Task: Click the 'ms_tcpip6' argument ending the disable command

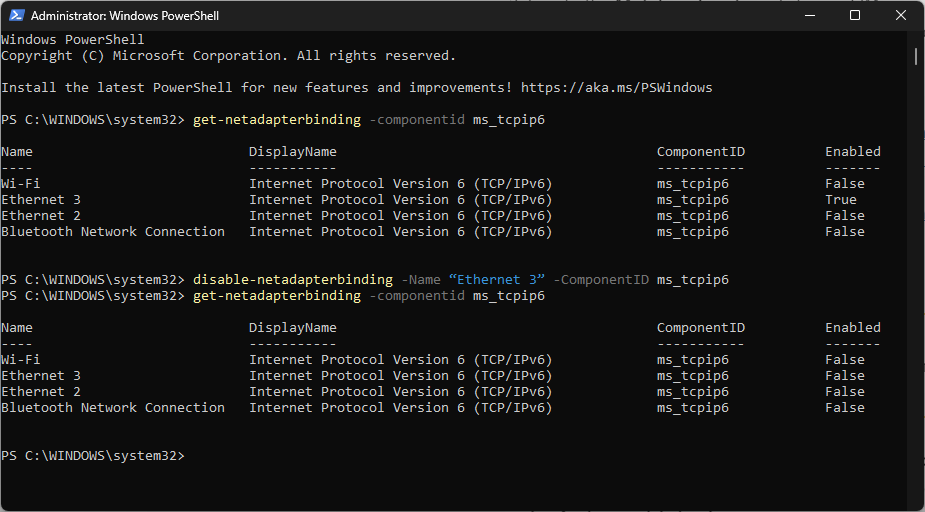Action: pos(693,280)
